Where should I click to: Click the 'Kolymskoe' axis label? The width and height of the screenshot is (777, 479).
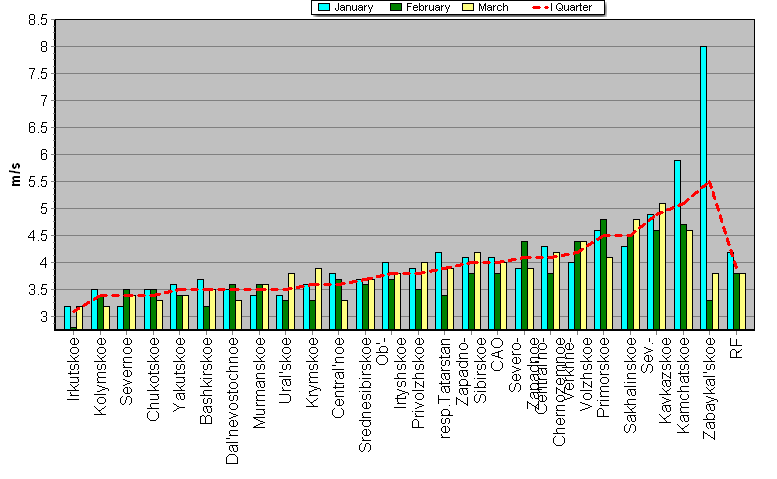[x=100, y=376]
